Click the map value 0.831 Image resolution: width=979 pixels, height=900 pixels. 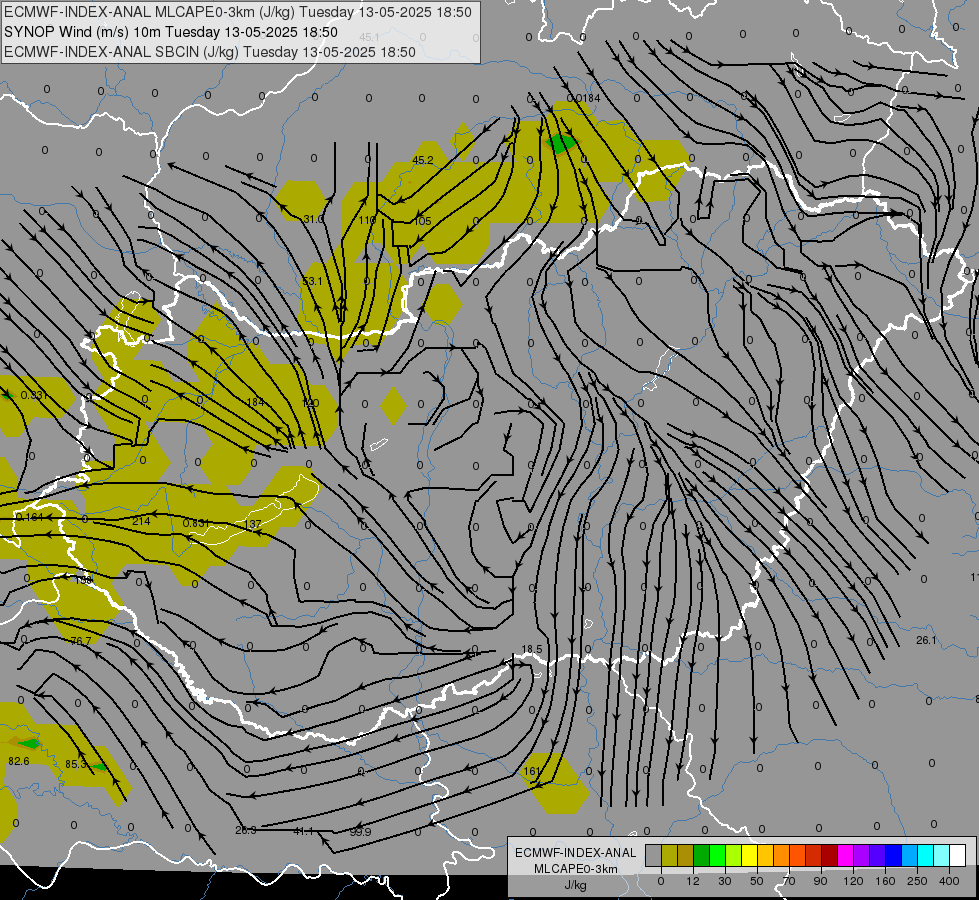click(x=196, y=523)
